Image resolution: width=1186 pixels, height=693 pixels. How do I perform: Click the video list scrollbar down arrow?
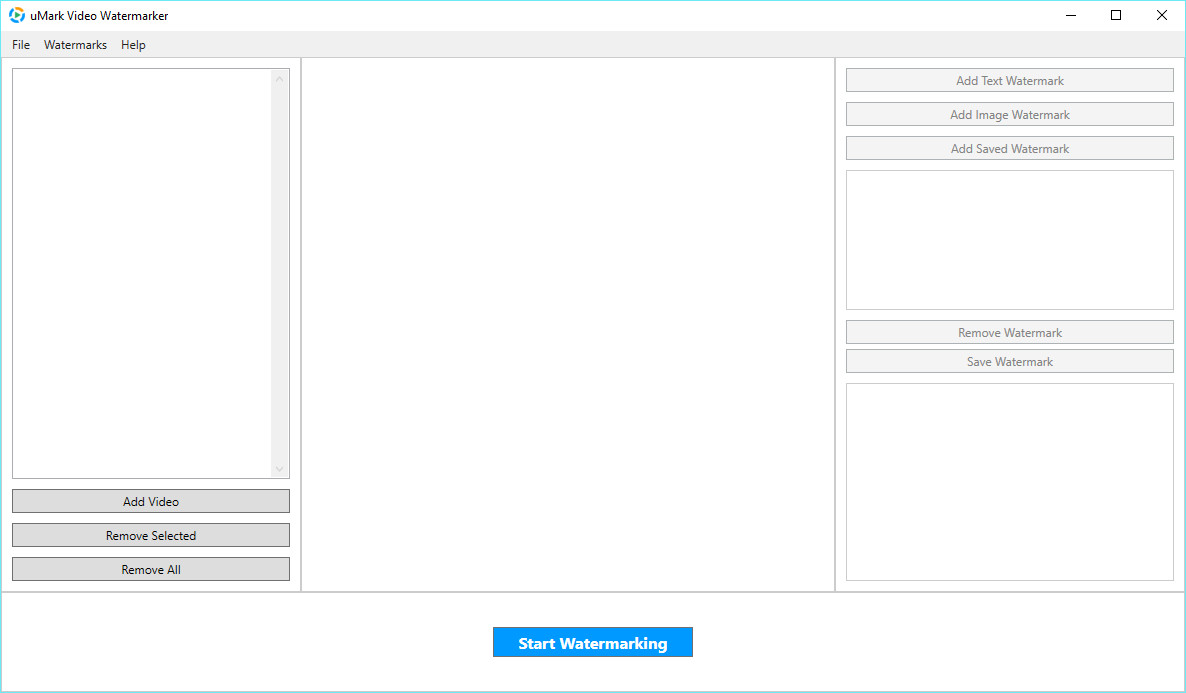point(280,468)
